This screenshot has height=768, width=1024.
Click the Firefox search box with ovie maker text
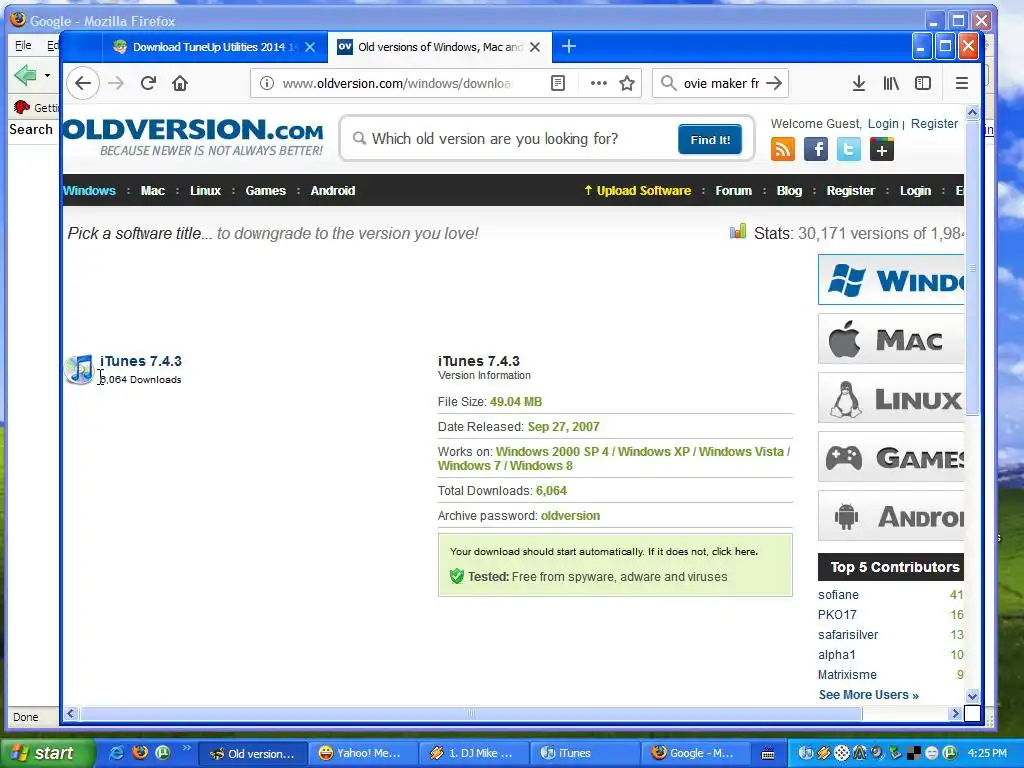pos(720,83)
